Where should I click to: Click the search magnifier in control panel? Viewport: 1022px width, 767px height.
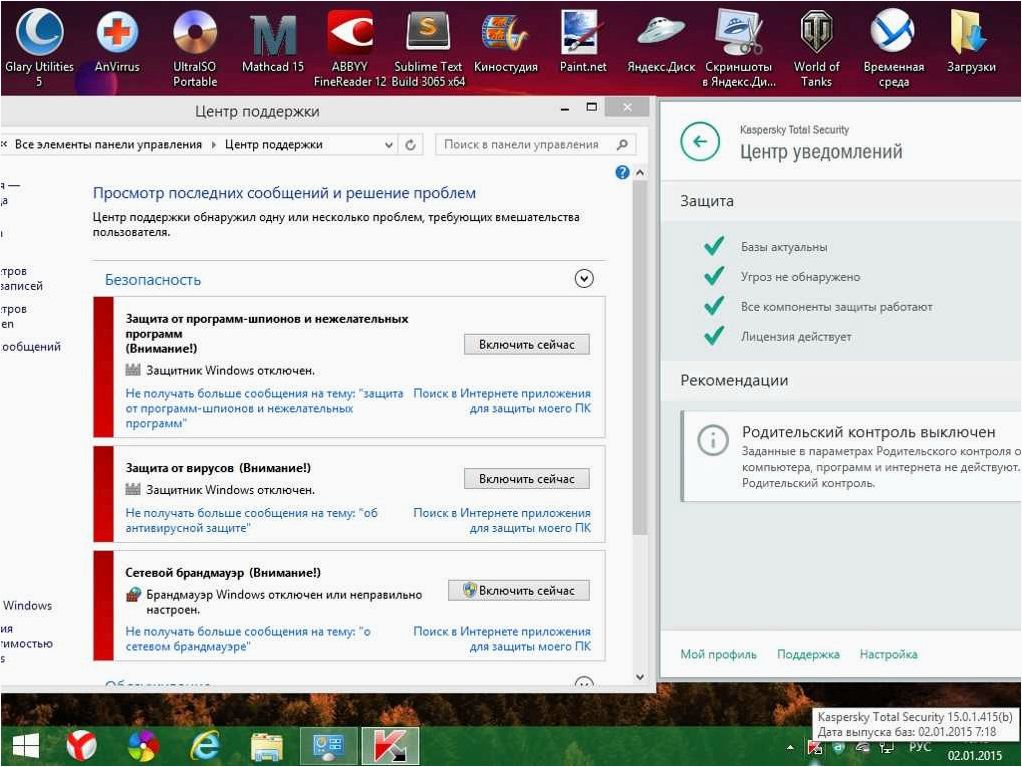click(622, 145)
